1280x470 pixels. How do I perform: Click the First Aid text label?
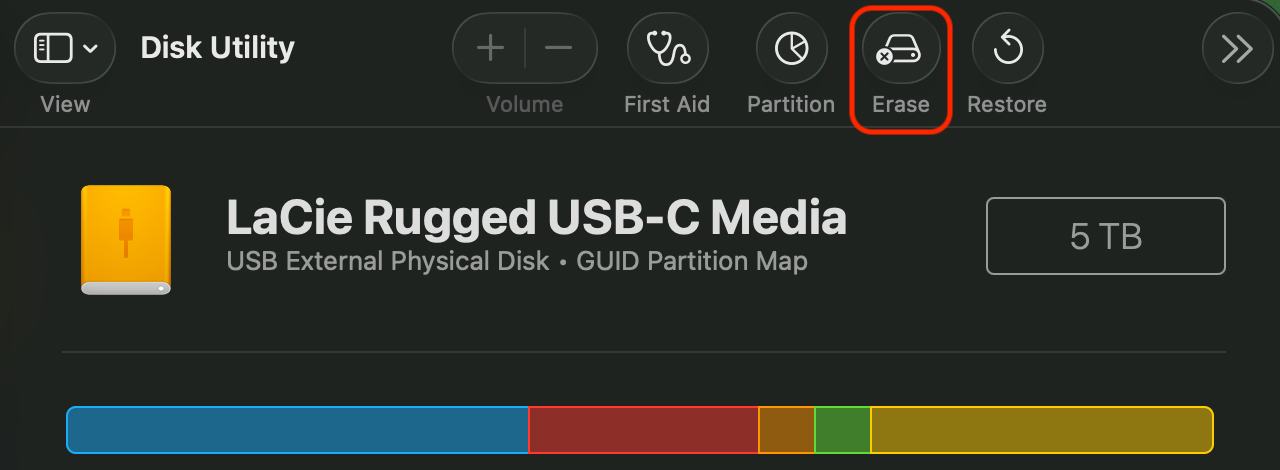pyautogui.click(x=667, y=104)
